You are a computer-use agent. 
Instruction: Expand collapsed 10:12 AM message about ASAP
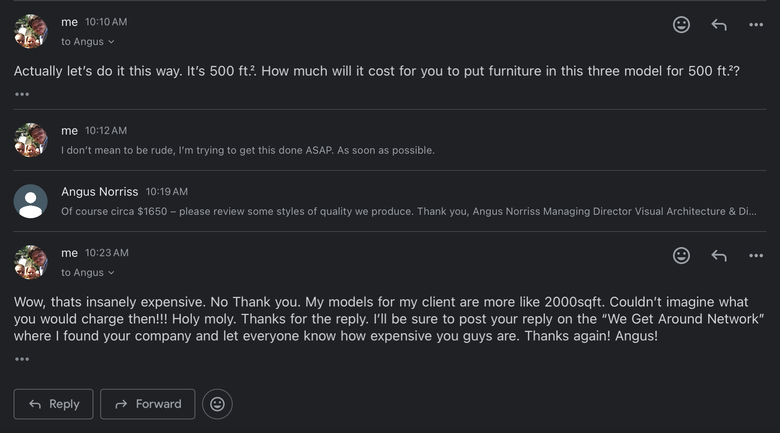point(390,140)
